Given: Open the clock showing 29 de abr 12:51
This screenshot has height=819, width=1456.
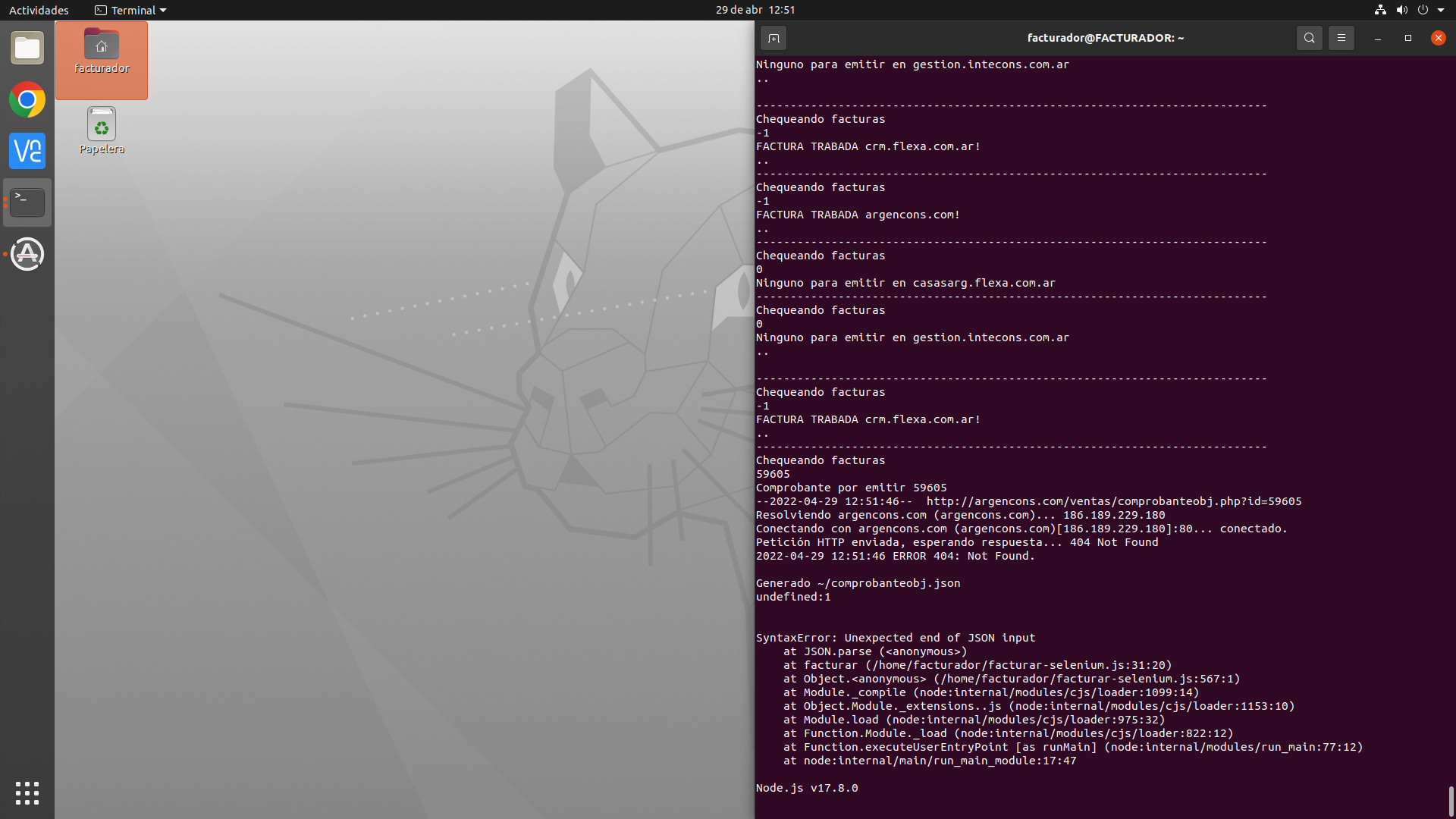Looking at the screenshot, I should pyautogui.click(x=755, y=10).
